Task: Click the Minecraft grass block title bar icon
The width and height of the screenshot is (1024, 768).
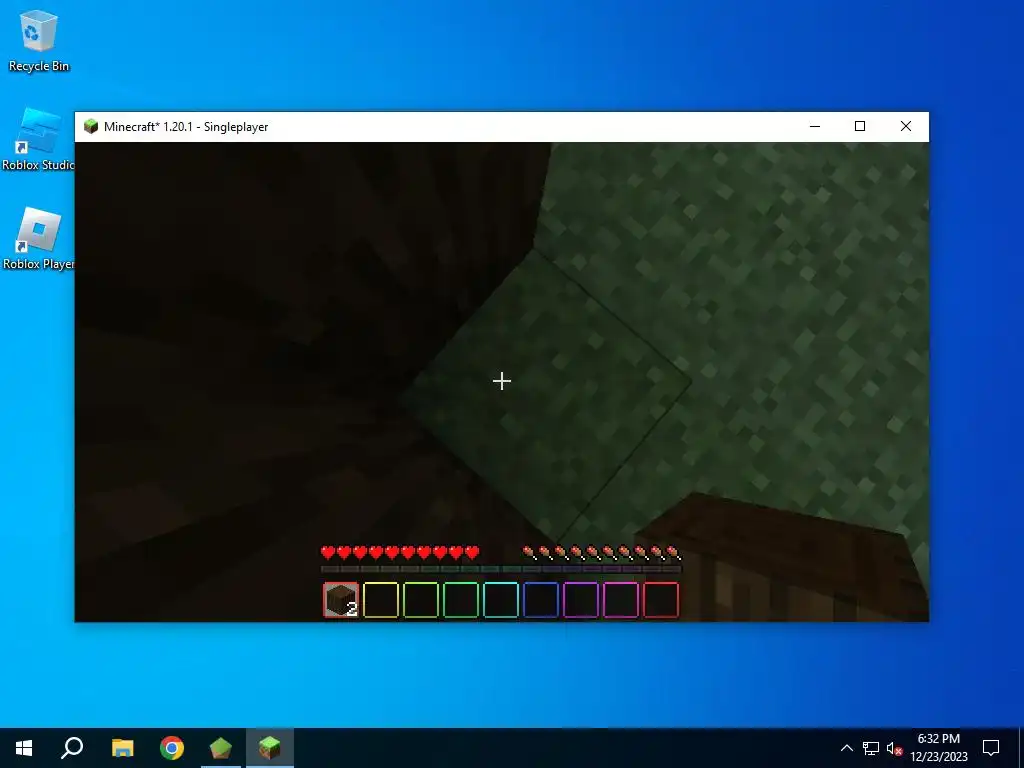Action: 91,127
